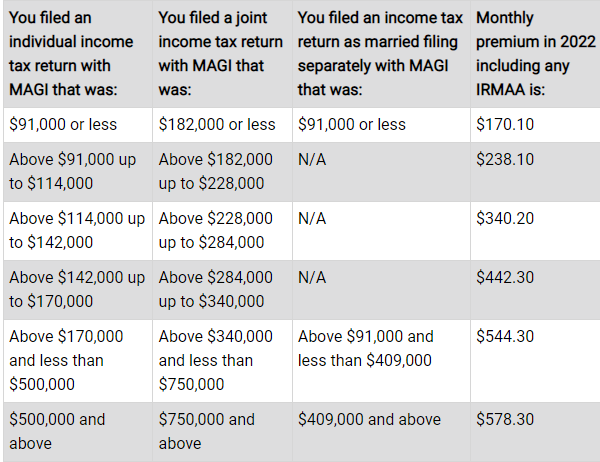
Task: Select the $500,000 and above cell
Action: [x=78, y=432]
